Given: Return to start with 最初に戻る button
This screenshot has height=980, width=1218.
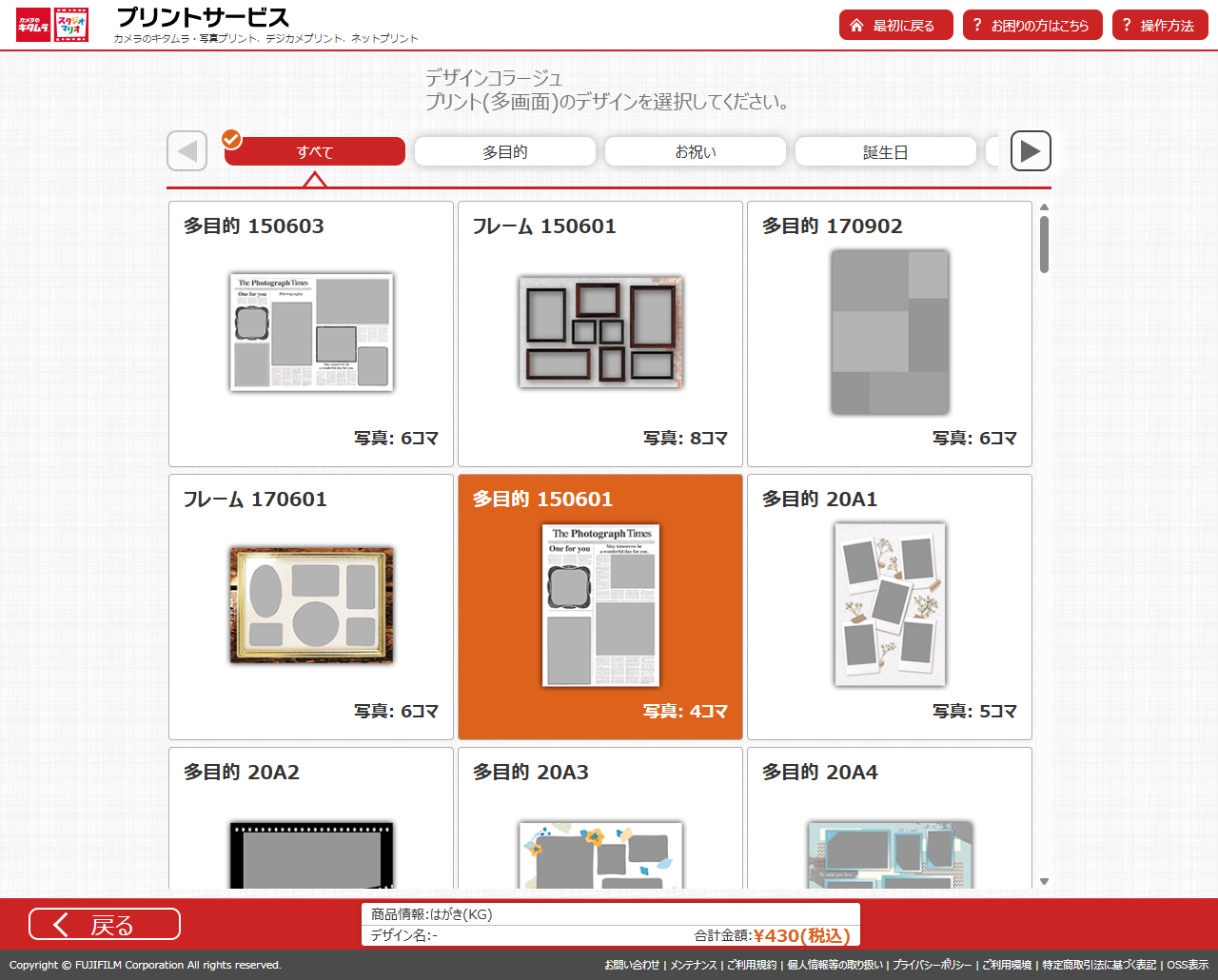Looking at the screenshot, I should coord(895,26).
